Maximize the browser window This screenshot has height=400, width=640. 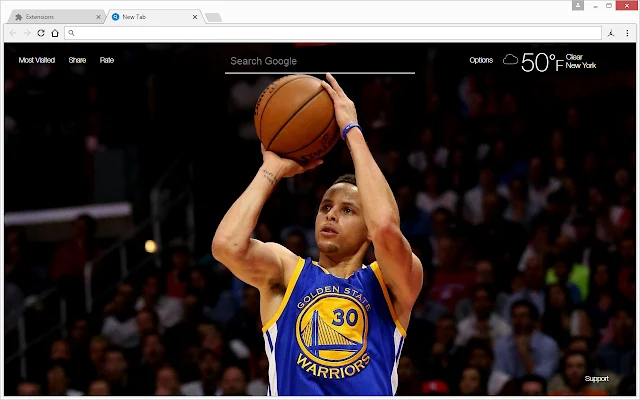609,6
